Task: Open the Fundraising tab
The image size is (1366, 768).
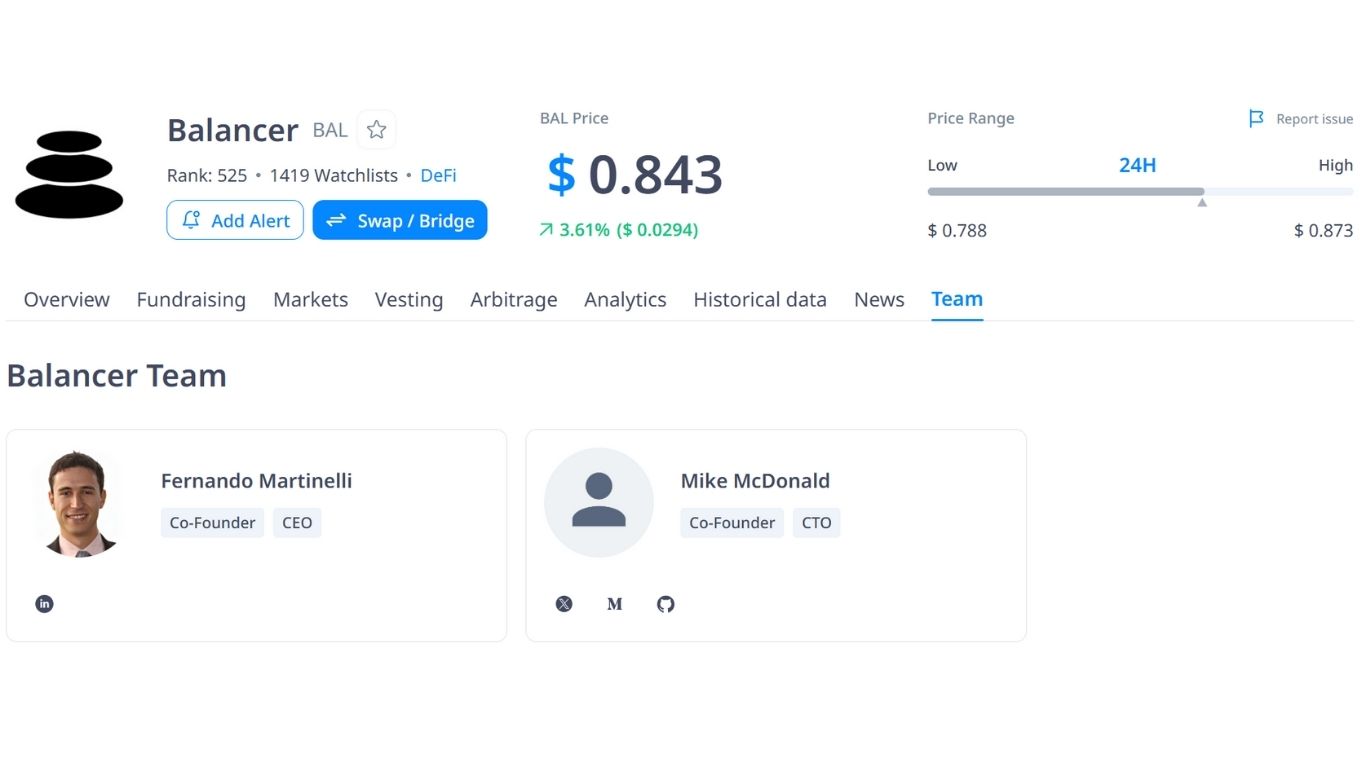Action: tap(191, 300)
